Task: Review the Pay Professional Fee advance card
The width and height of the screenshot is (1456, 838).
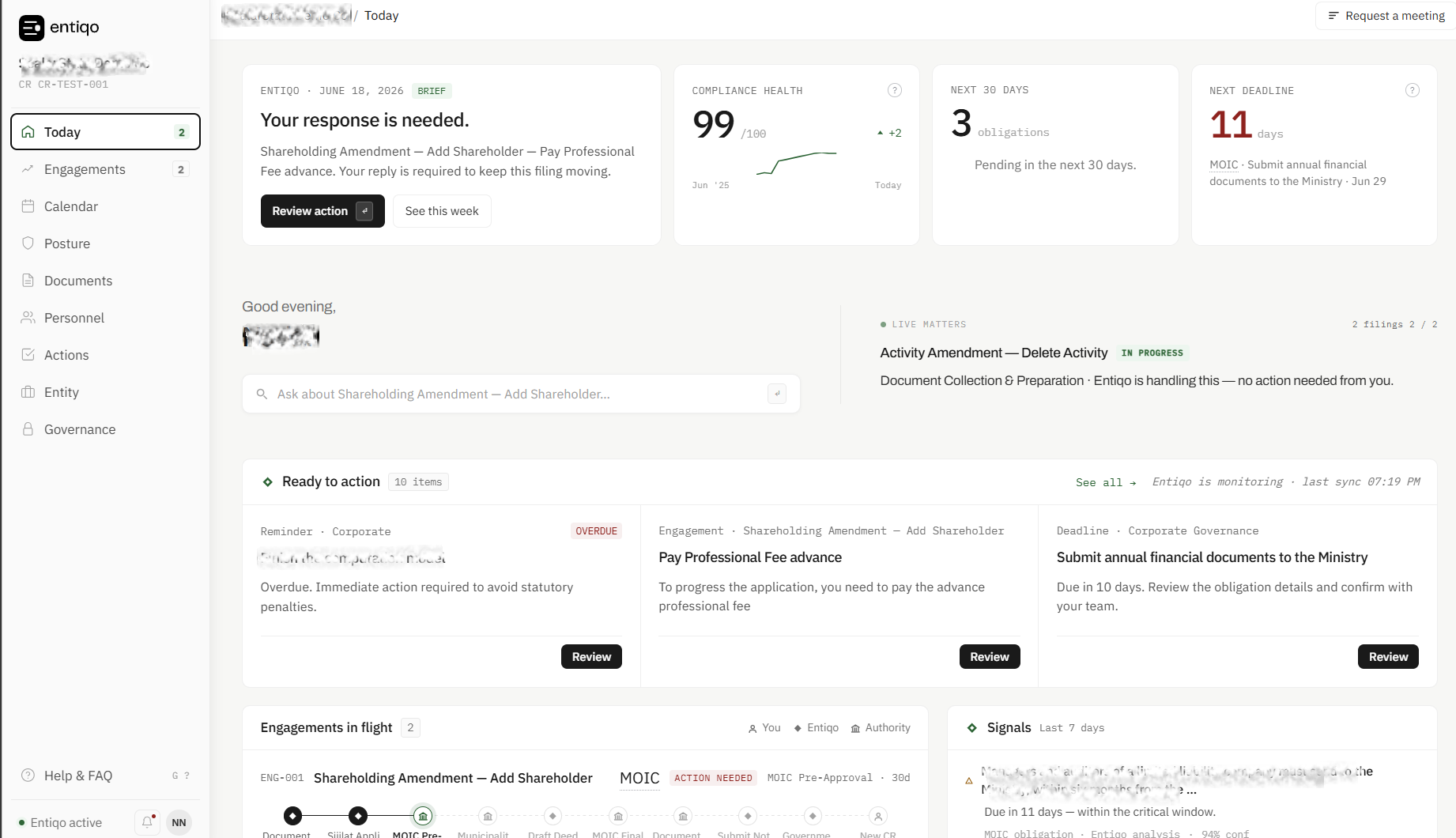Action: tap(990, 657)
